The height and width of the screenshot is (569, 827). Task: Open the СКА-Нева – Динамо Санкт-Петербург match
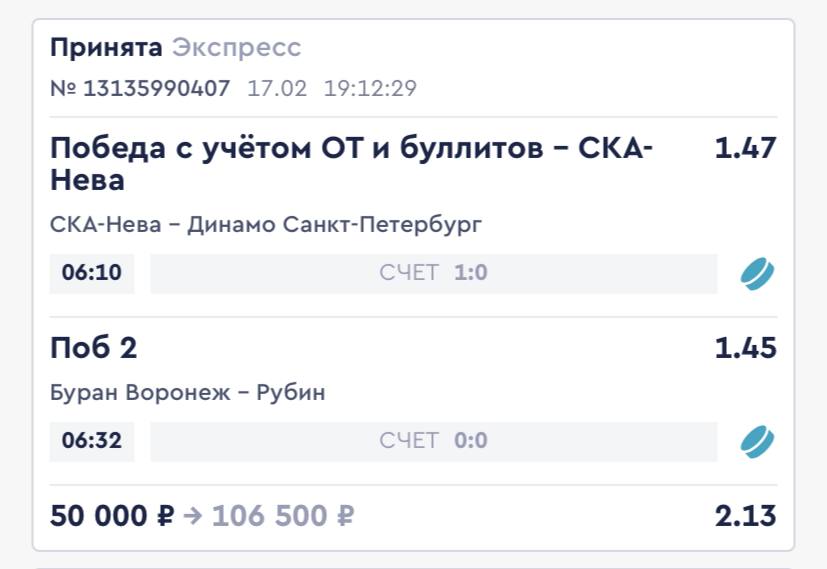point(266,225)
